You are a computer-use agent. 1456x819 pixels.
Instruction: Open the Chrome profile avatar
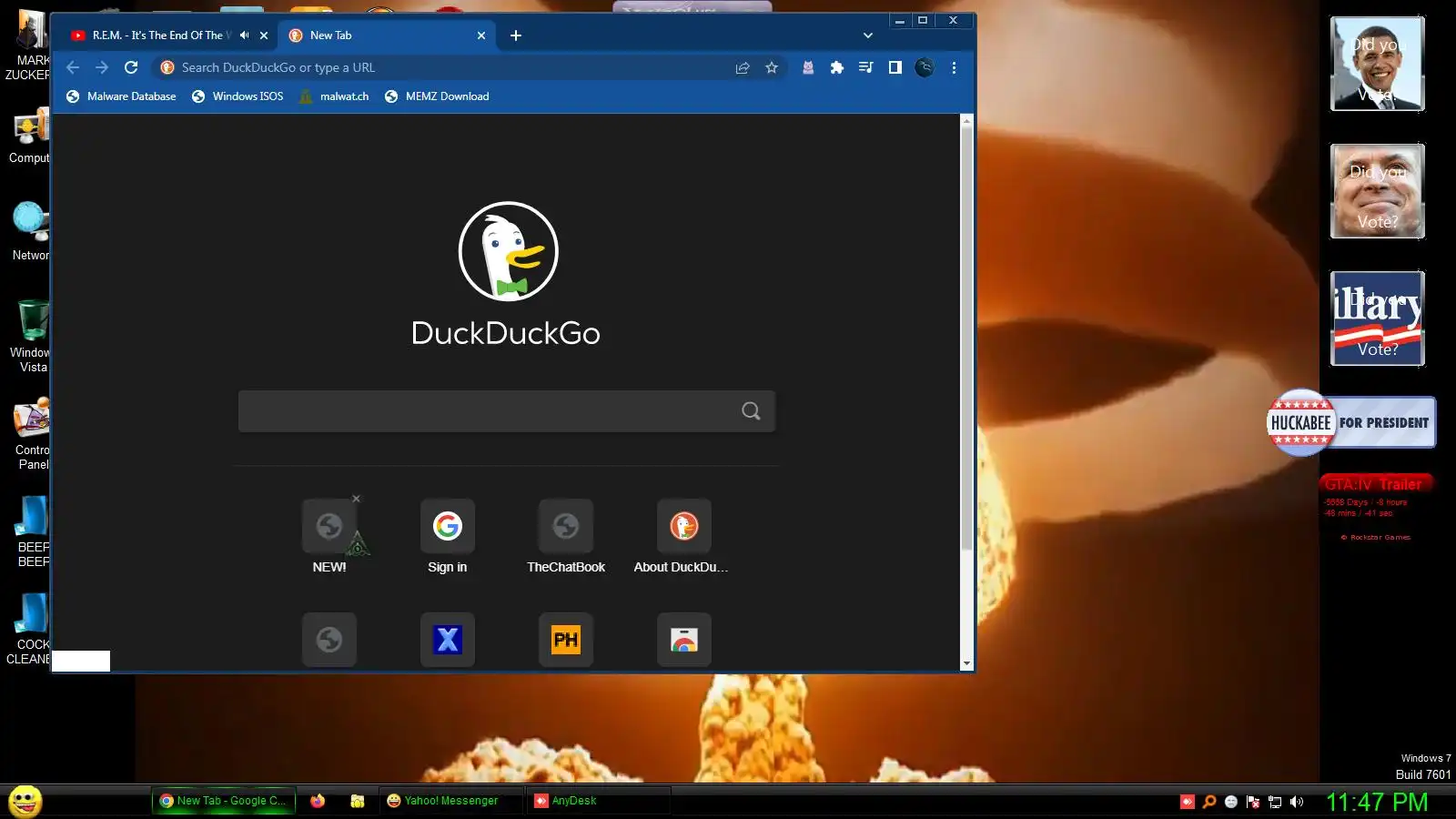[925, 67]
